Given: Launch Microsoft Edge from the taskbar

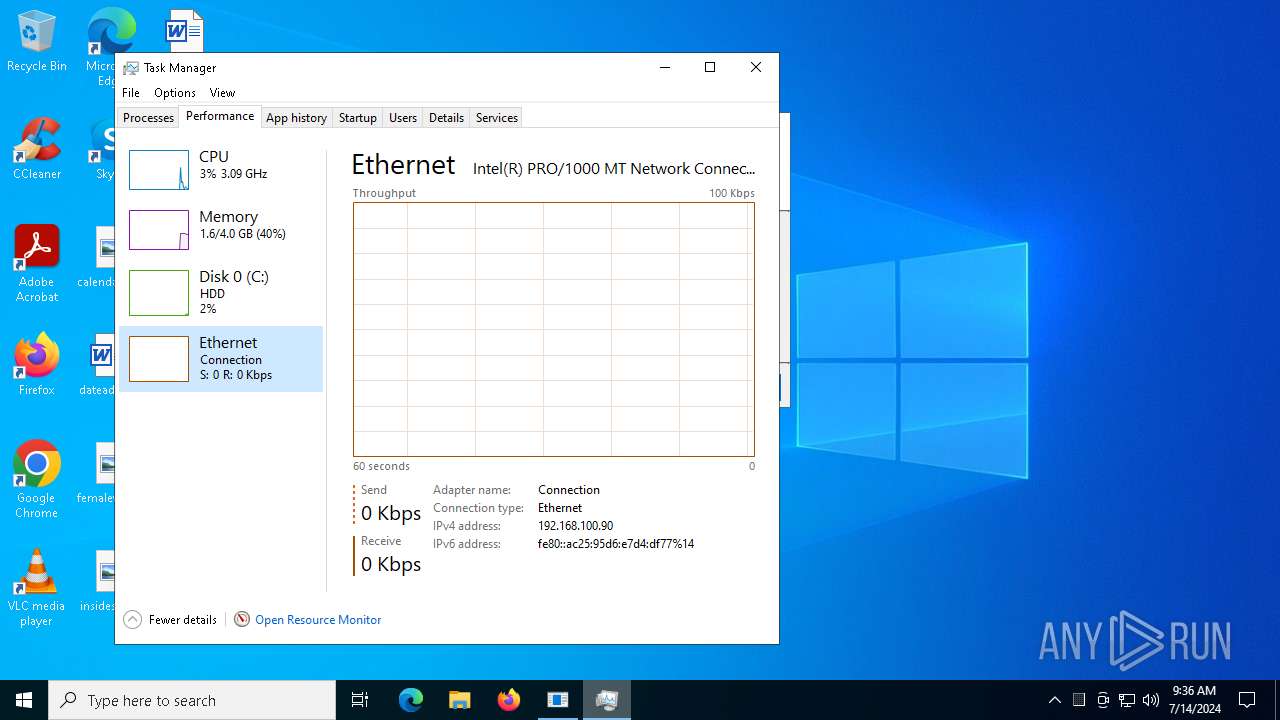Looking at the screenshot, I should [411, 700].
